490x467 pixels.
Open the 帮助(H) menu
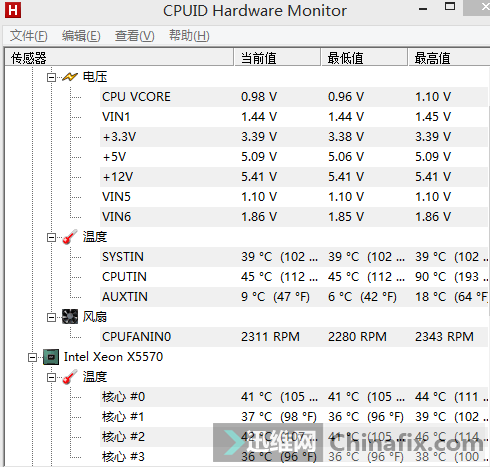click(189, 36)
